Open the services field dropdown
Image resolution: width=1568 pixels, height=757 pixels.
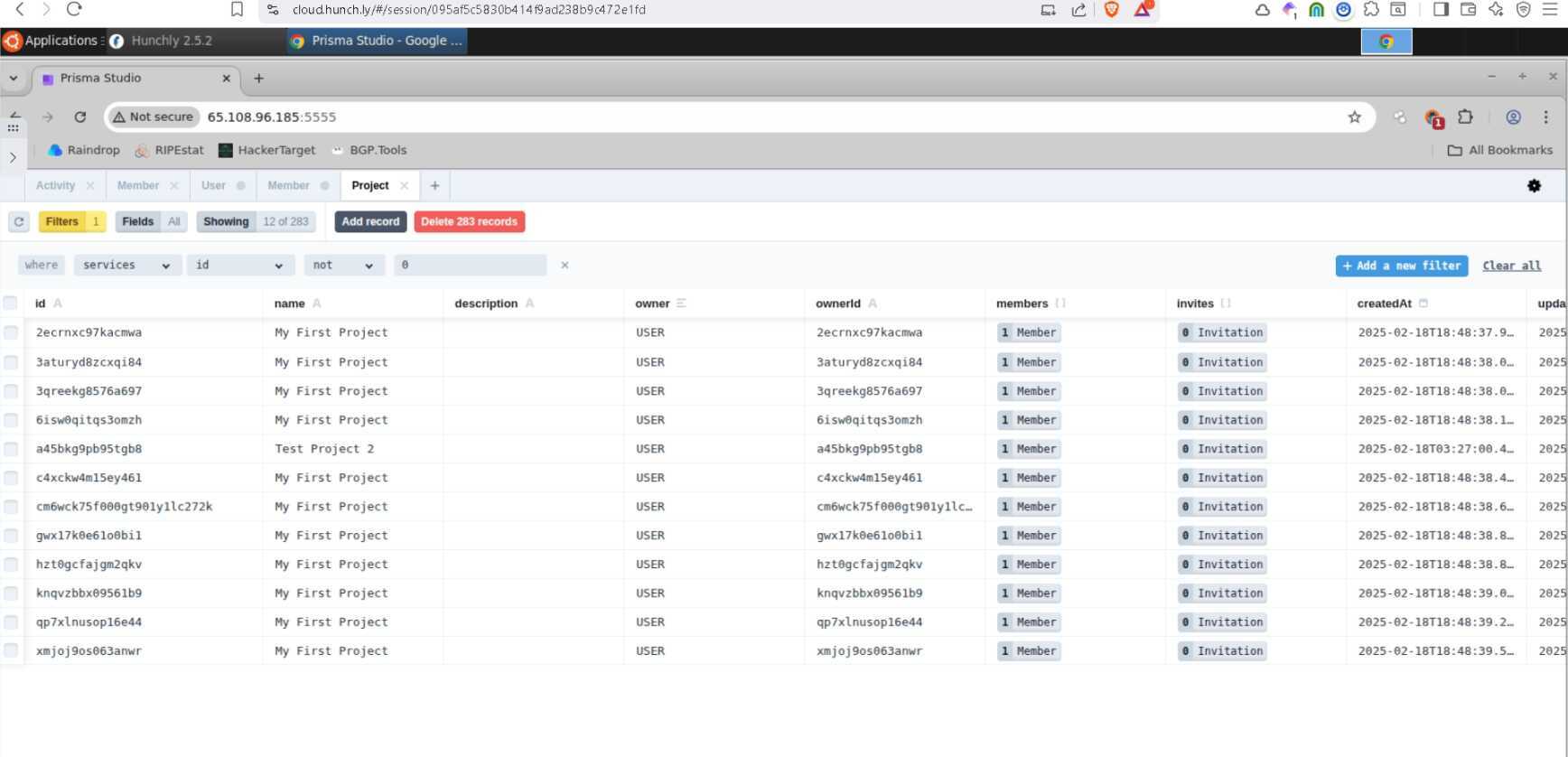[126, 266]
